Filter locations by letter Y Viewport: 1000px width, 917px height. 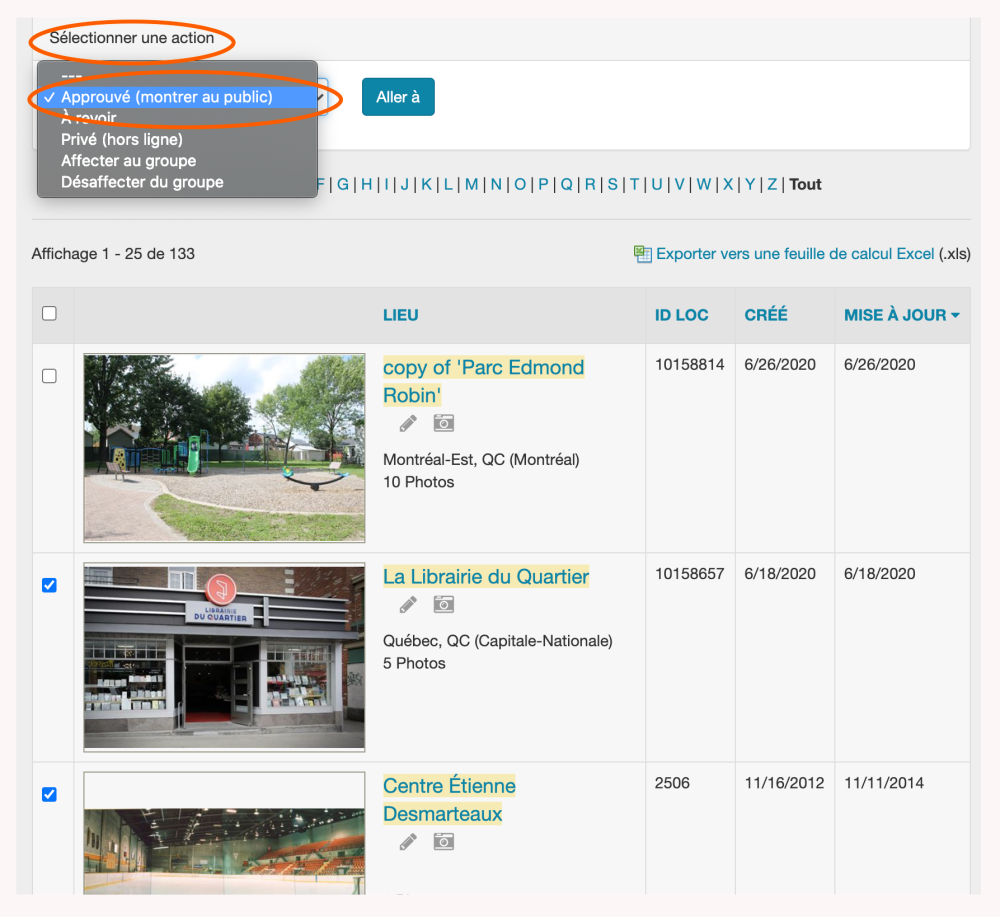(750, 184)
